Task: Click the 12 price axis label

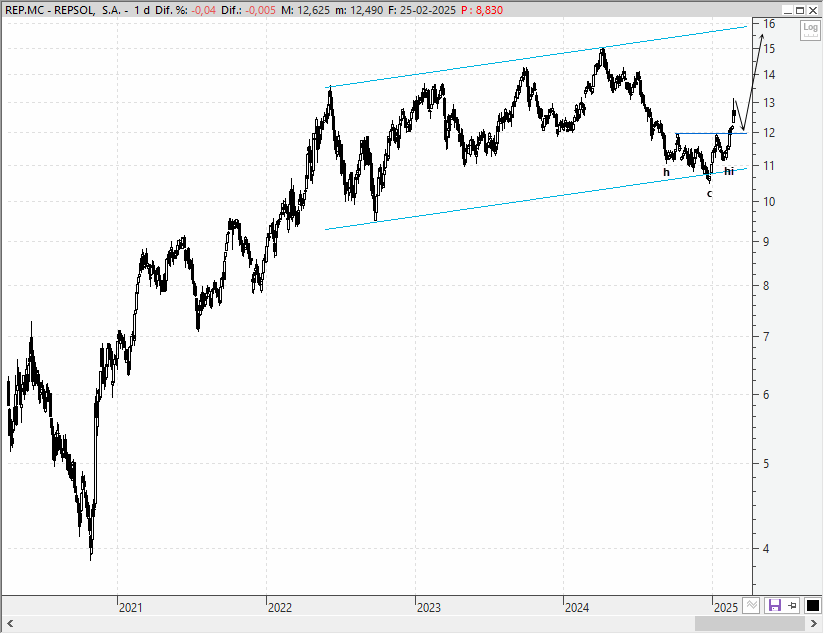Action: (x=769, y=133)
